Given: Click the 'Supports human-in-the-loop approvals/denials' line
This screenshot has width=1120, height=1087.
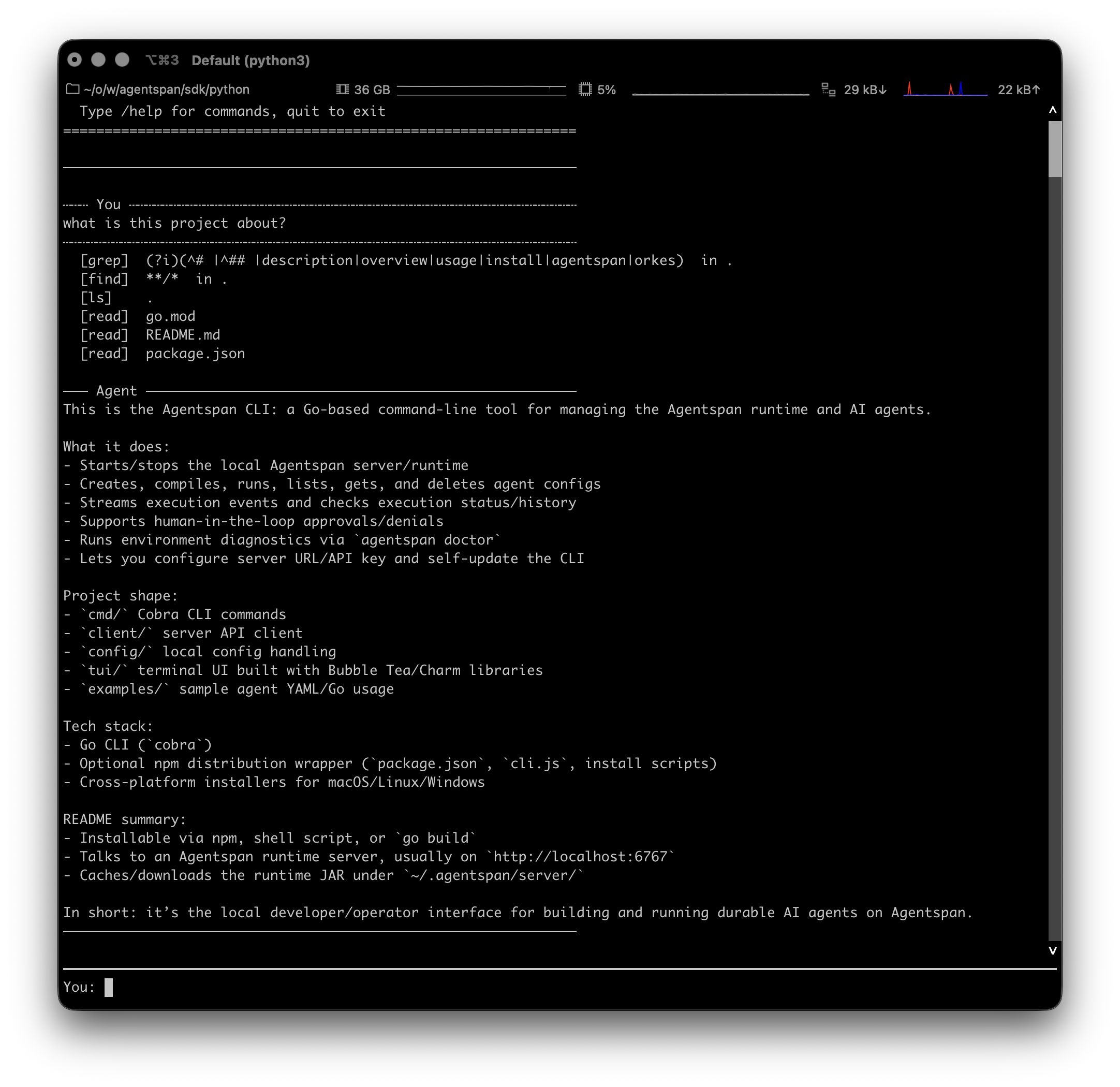Looking at the screenshot, I should coord(253,521).
